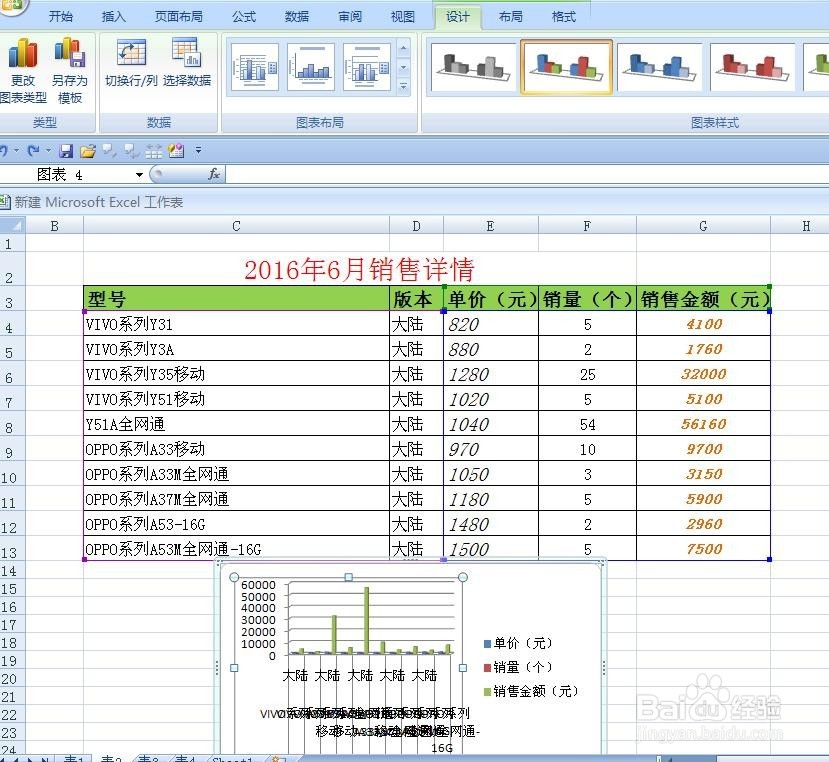Choose the highlighted multicolor chart style
The width and height of the screenshot is (829, 762).
coord(566,67)
